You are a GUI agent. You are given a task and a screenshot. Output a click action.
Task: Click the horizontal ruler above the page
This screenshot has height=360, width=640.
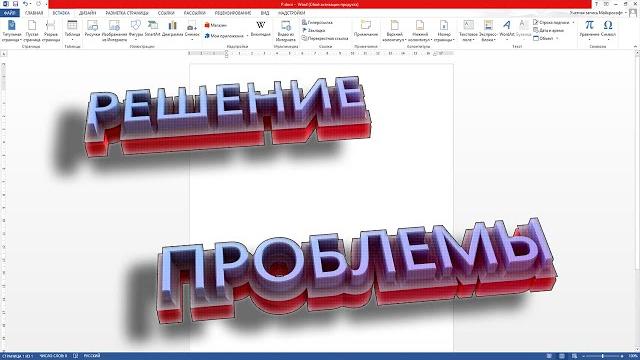click(x=321, y=53)
